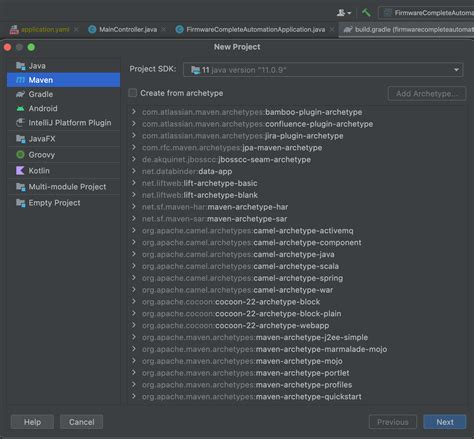Select camel-archetype-spring row
Viewport: 474px width, 439px height.
click(297, 278)
